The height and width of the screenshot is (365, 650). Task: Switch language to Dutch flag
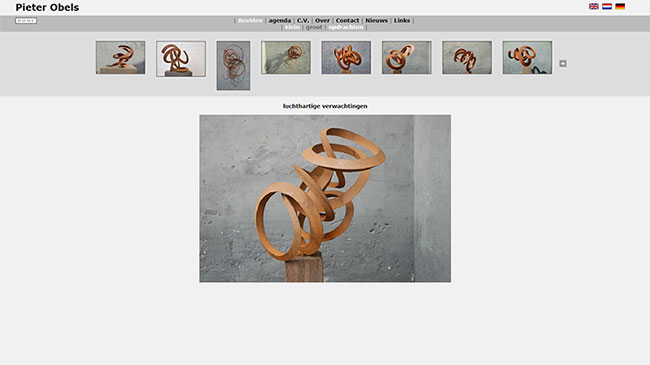[x=607, y=7]
